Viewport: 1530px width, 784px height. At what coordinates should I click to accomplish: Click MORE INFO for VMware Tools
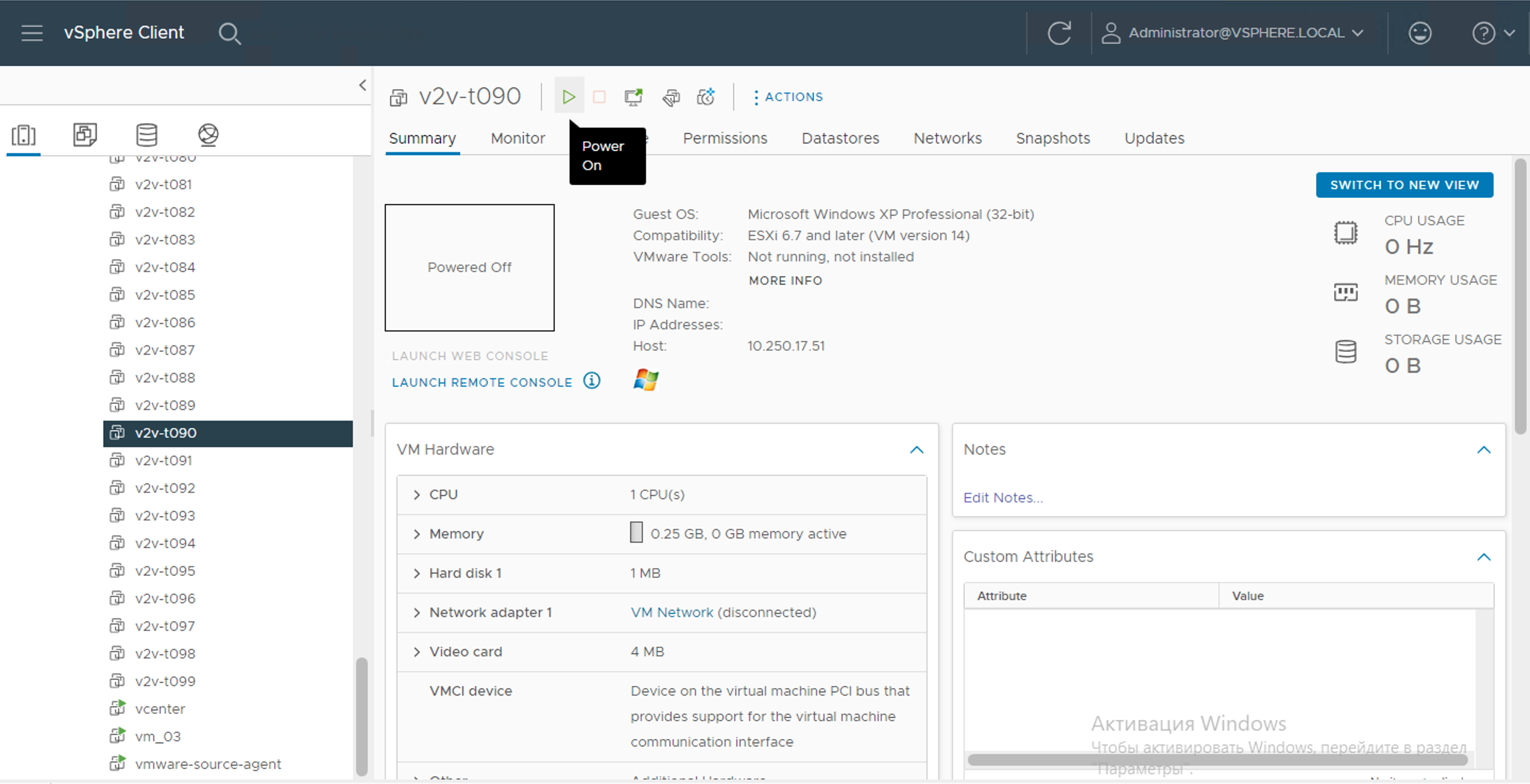pyautogui.click(x=785, y=280)
